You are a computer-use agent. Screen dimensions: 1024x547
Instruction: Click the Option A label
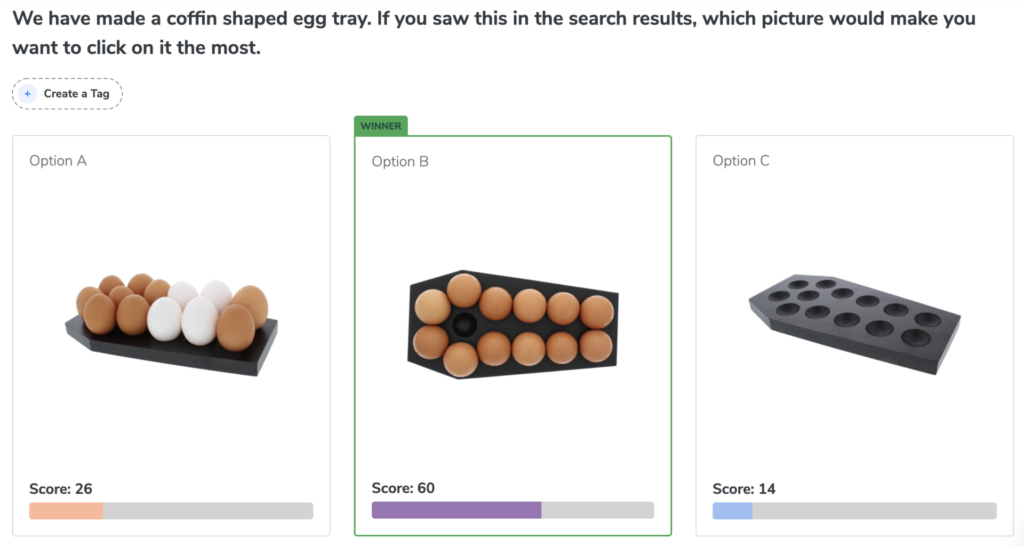[58, 161]
